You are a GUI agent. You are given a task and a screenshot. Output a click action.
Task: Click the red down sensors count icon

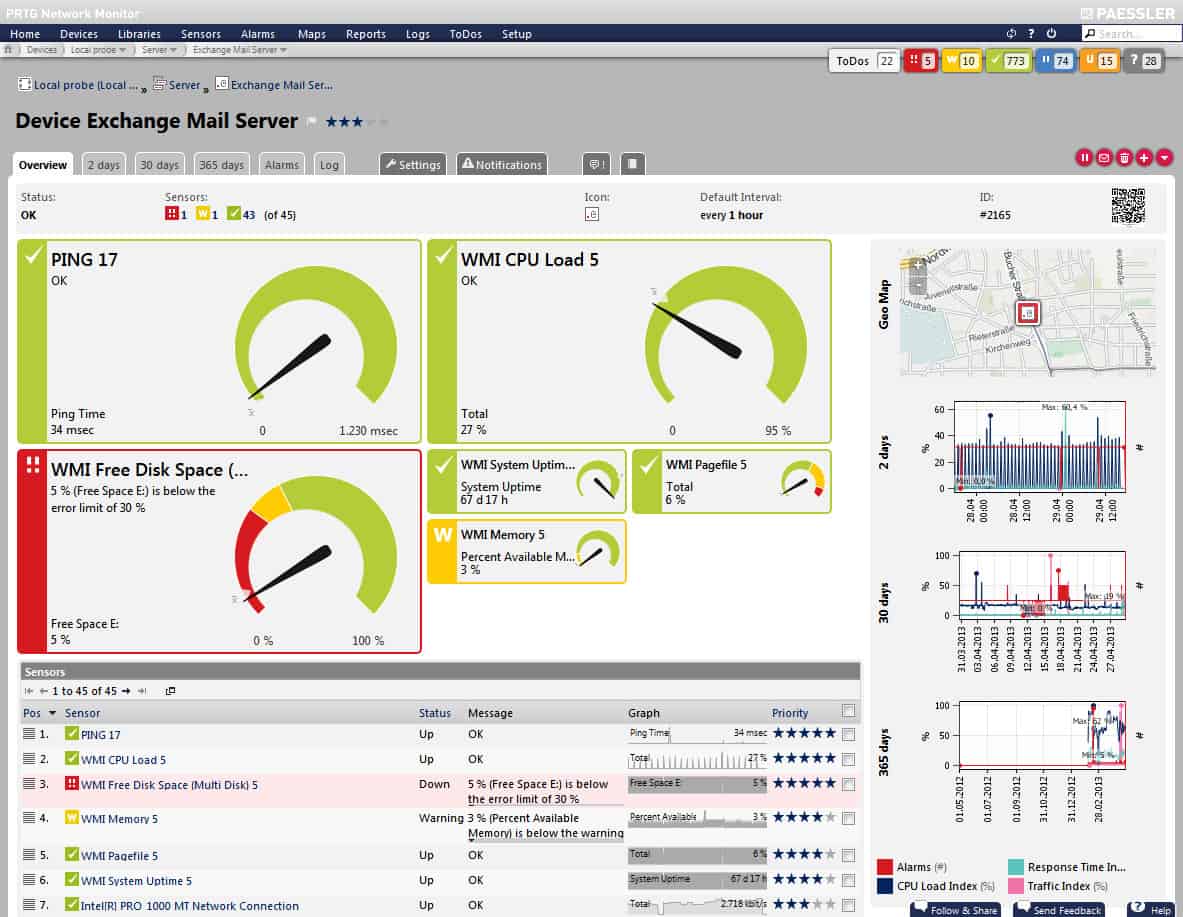pos(171,214)
